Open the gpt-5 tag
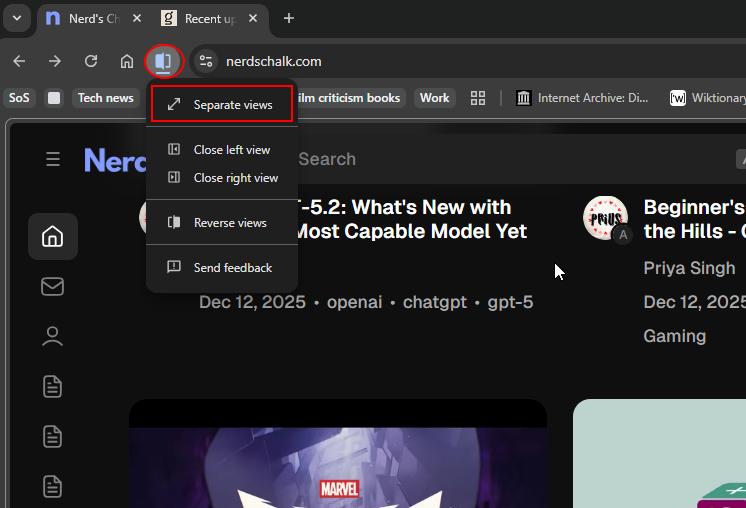 tap(510, 302)
